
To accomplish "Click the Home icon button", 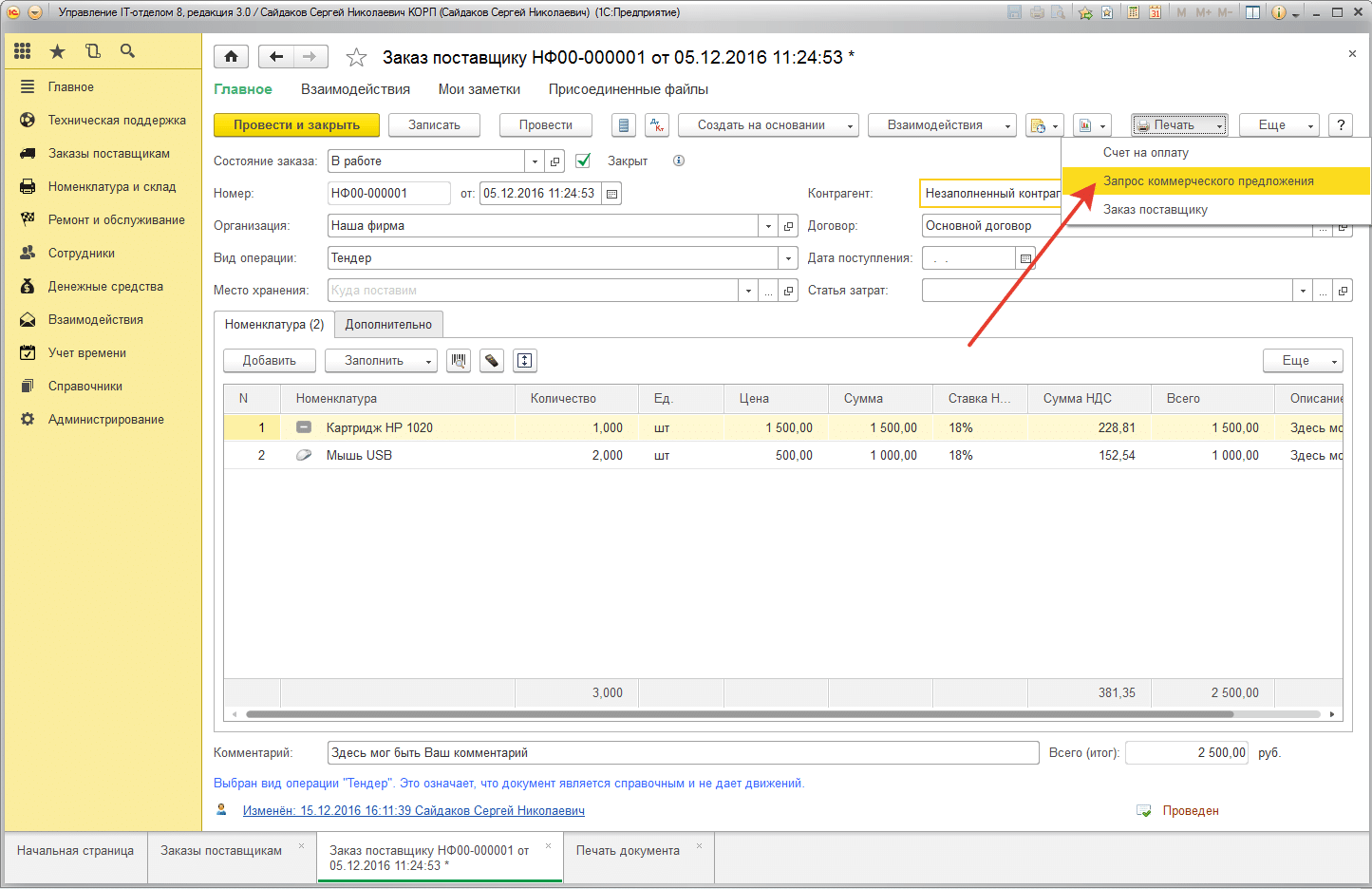I will coord(231,57).
